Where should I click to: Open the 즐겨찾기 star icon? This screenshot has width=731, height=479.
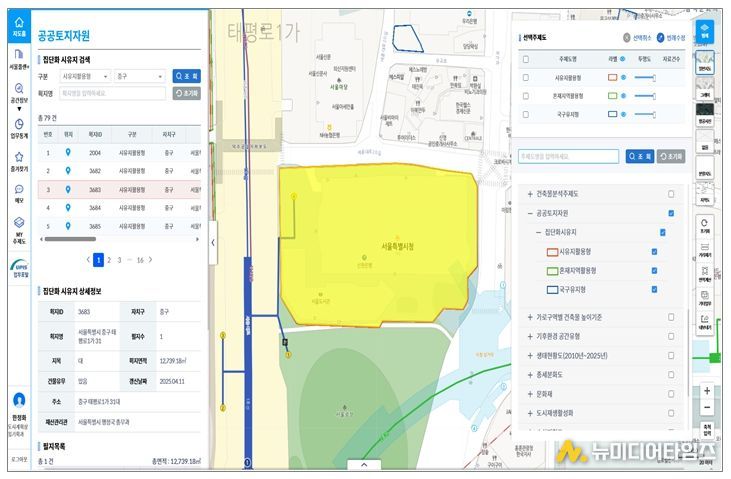[x=18, y=160]
